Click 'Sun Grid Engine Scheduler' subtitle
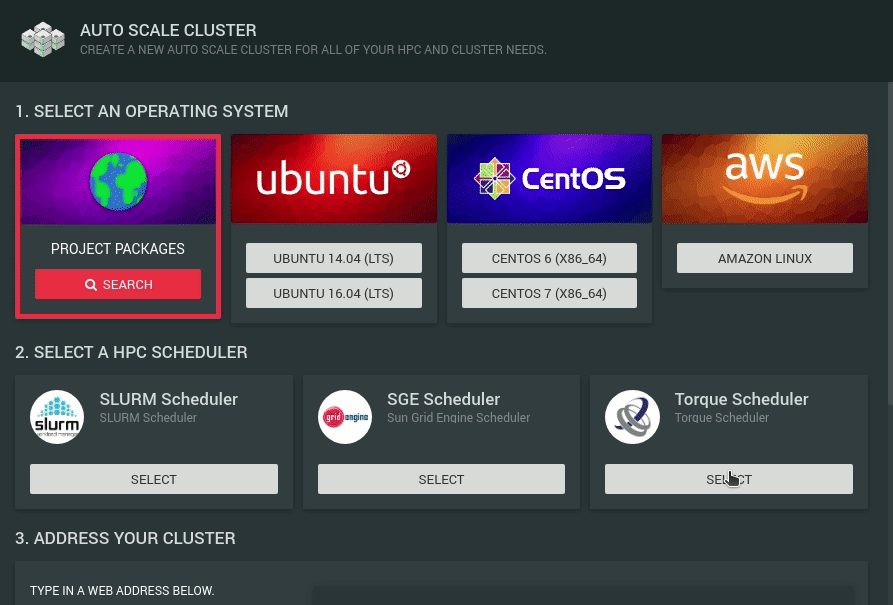 458,418
